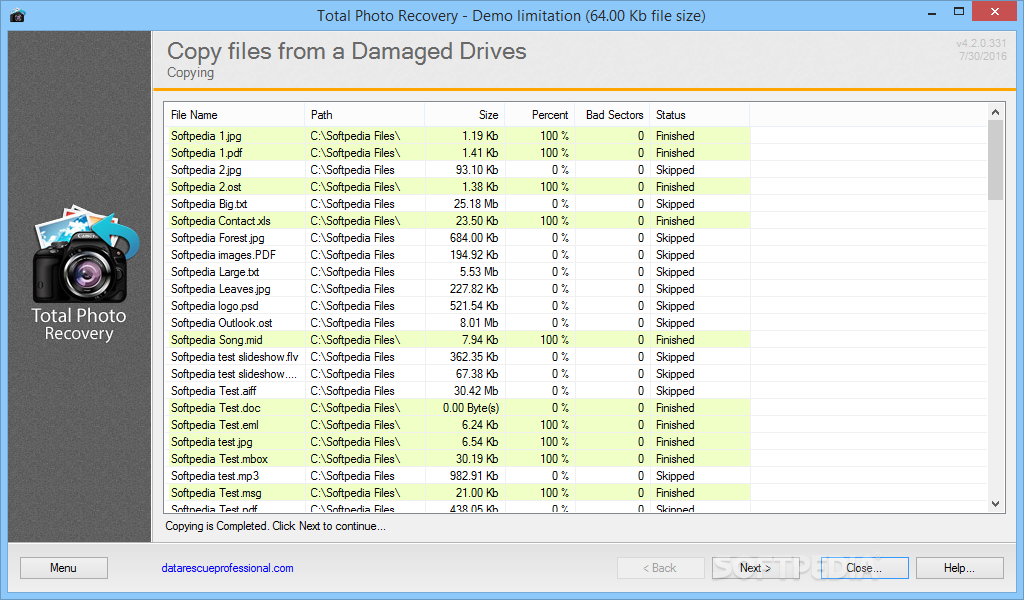The image size is (1024, 600).
Task: Click the 25.18 Mb size cell
Action: [475, 204]
